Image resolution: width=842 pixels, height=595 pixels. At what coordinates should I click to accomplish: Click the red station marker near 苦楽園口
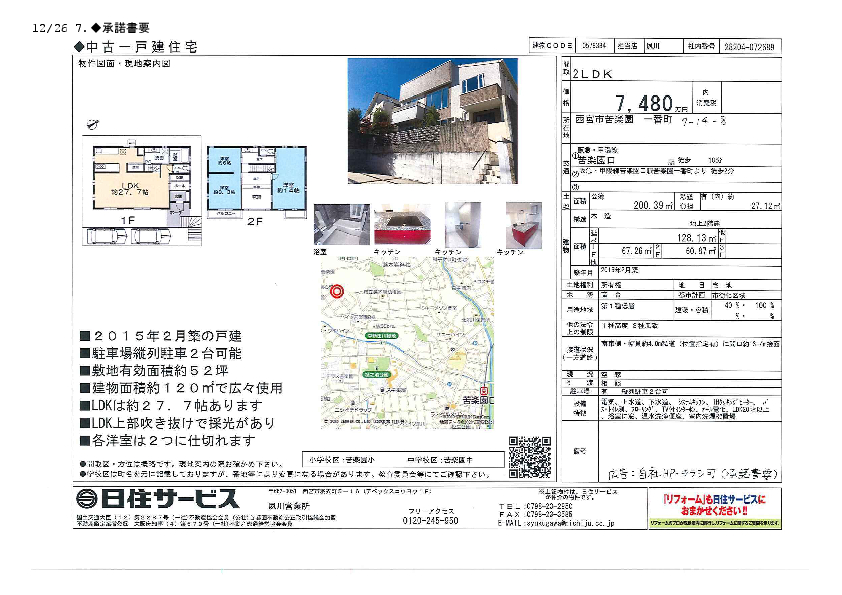(485, 390)
